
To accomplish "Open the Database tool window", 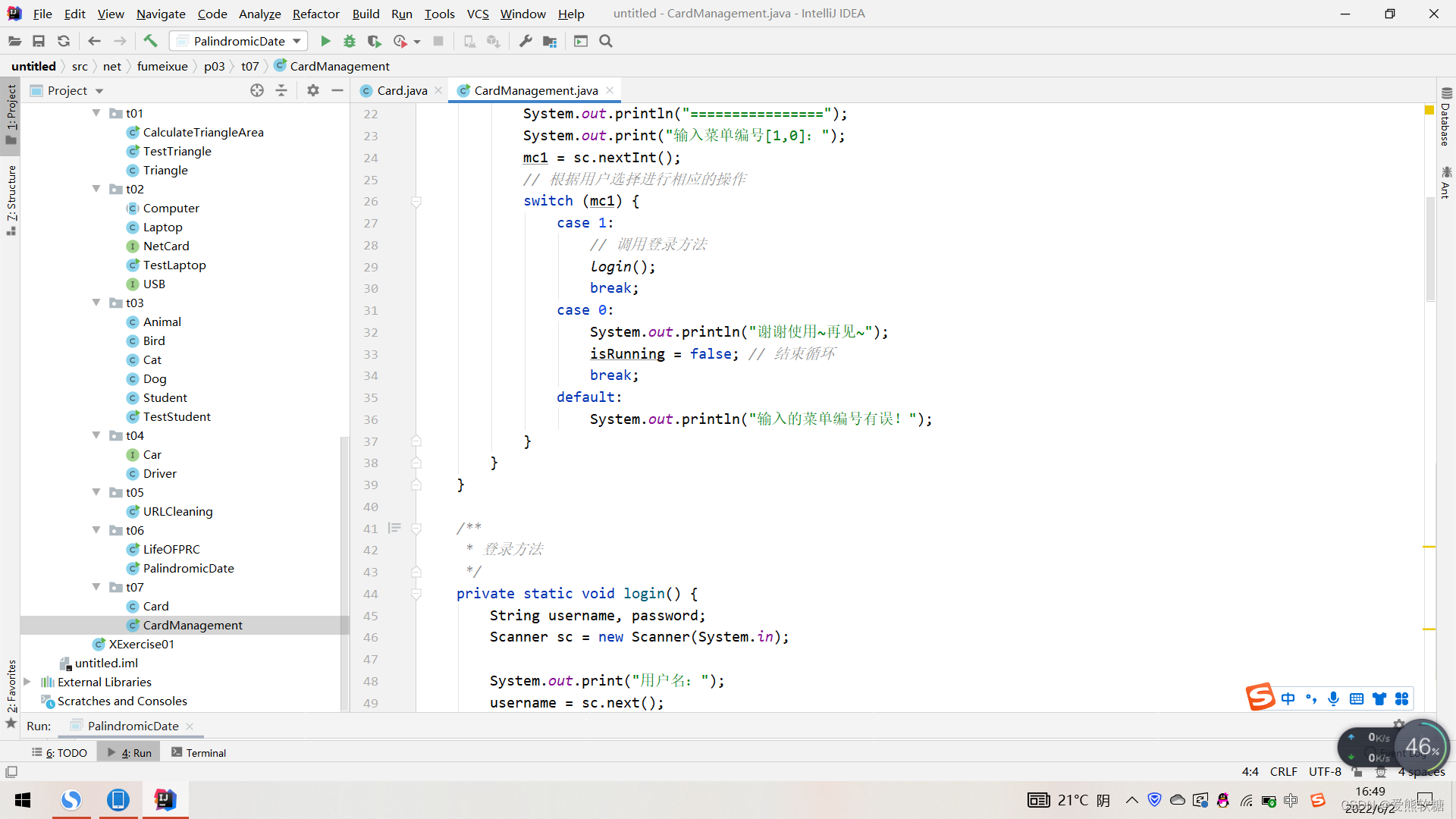I will [1445, 117].
